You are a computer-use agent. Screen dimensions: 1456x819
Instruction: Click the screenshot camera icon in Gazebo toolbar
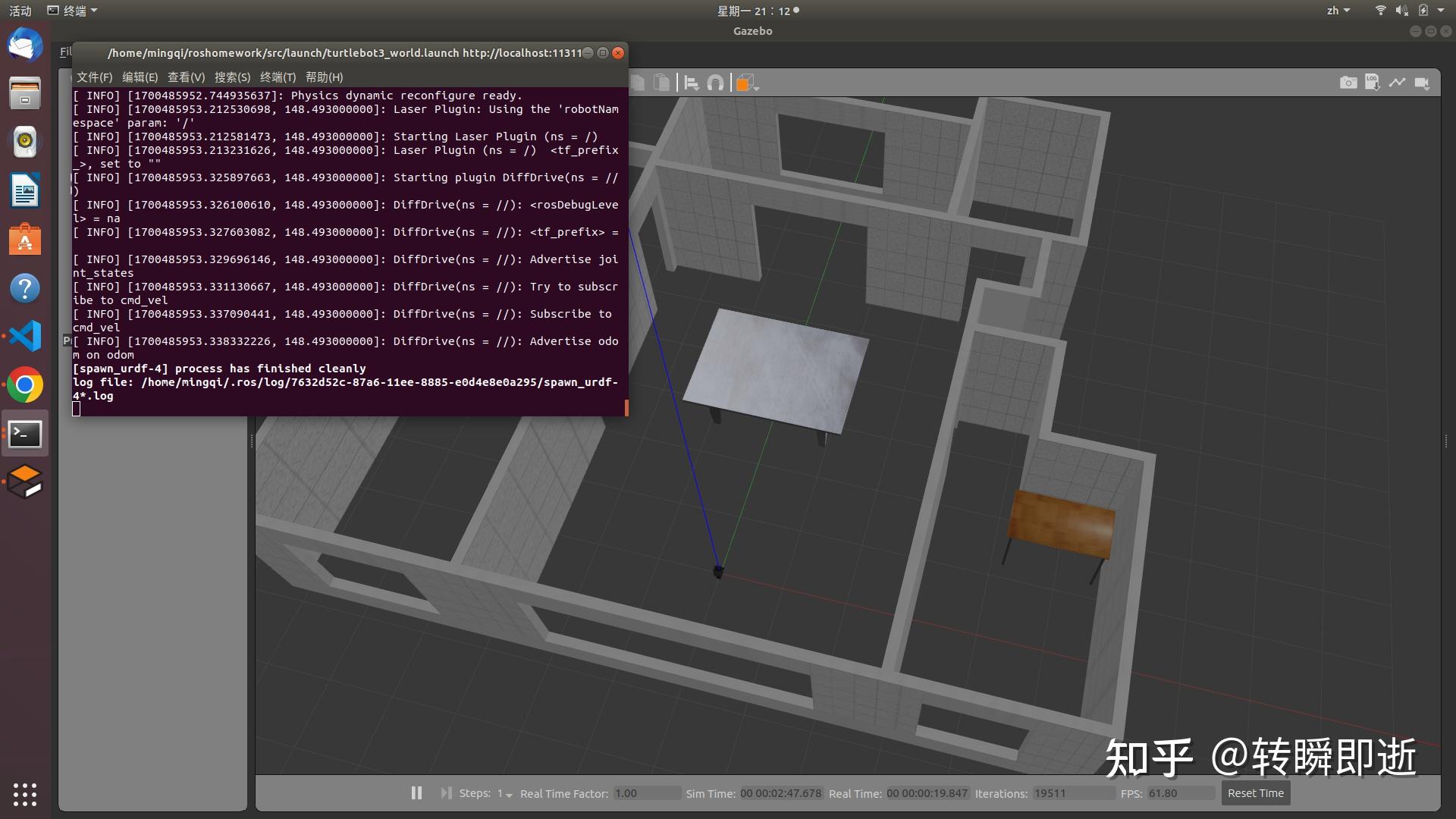pyautogui.click(x=1348, y=83)
